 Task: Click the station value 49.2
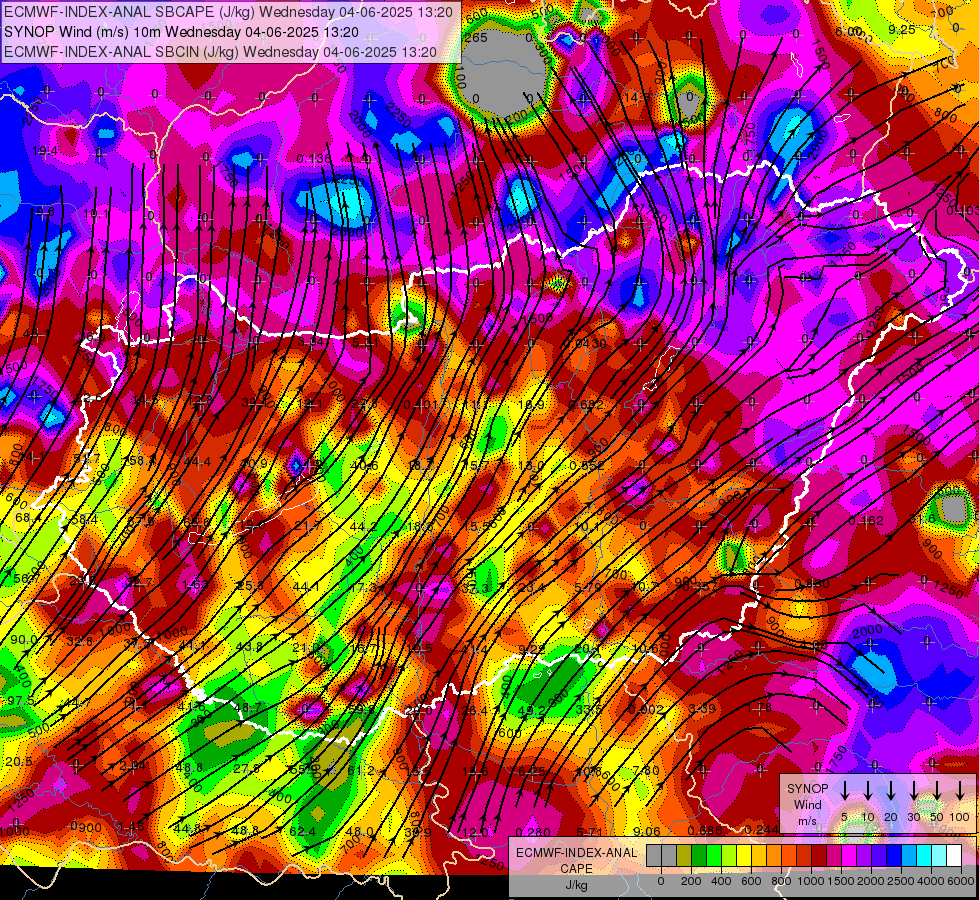tap(532, 711)
